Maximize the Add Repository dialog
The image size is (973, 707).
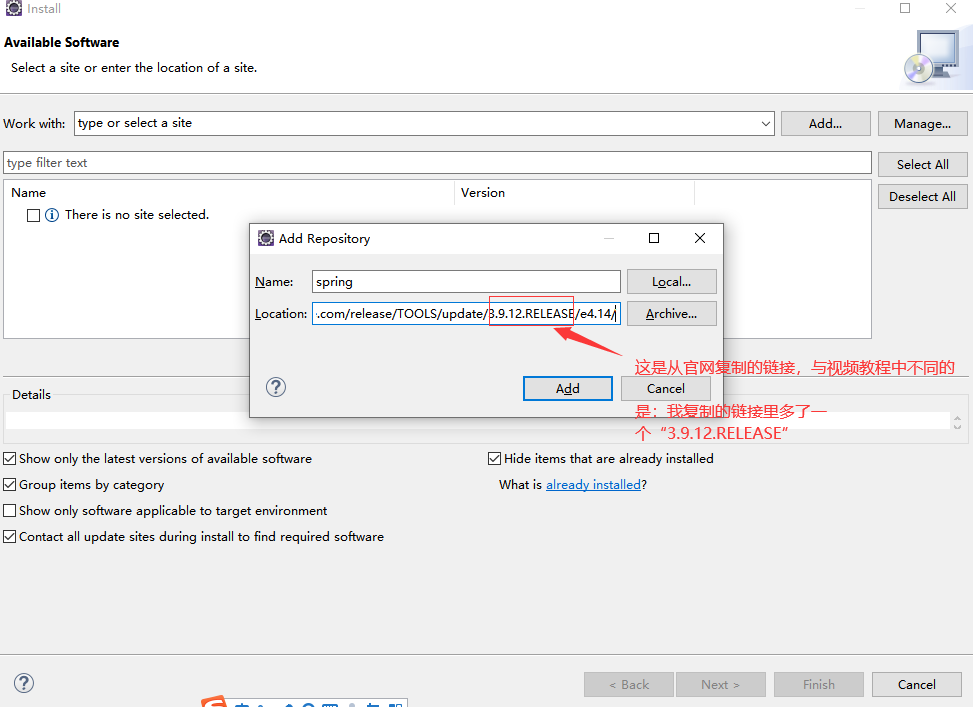point(654,238)
